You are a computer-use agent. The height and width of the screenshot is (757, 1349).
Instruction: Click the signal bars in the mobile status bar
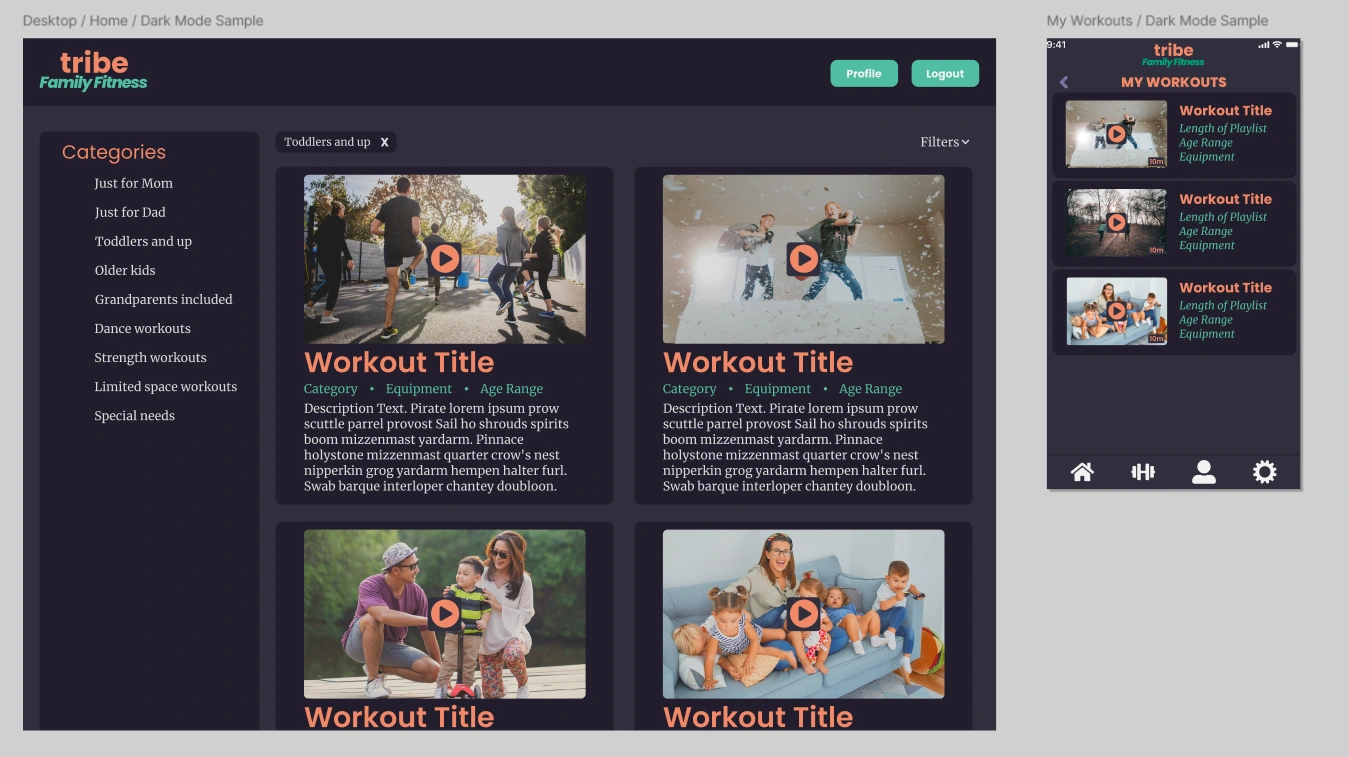pos(1264,45)
